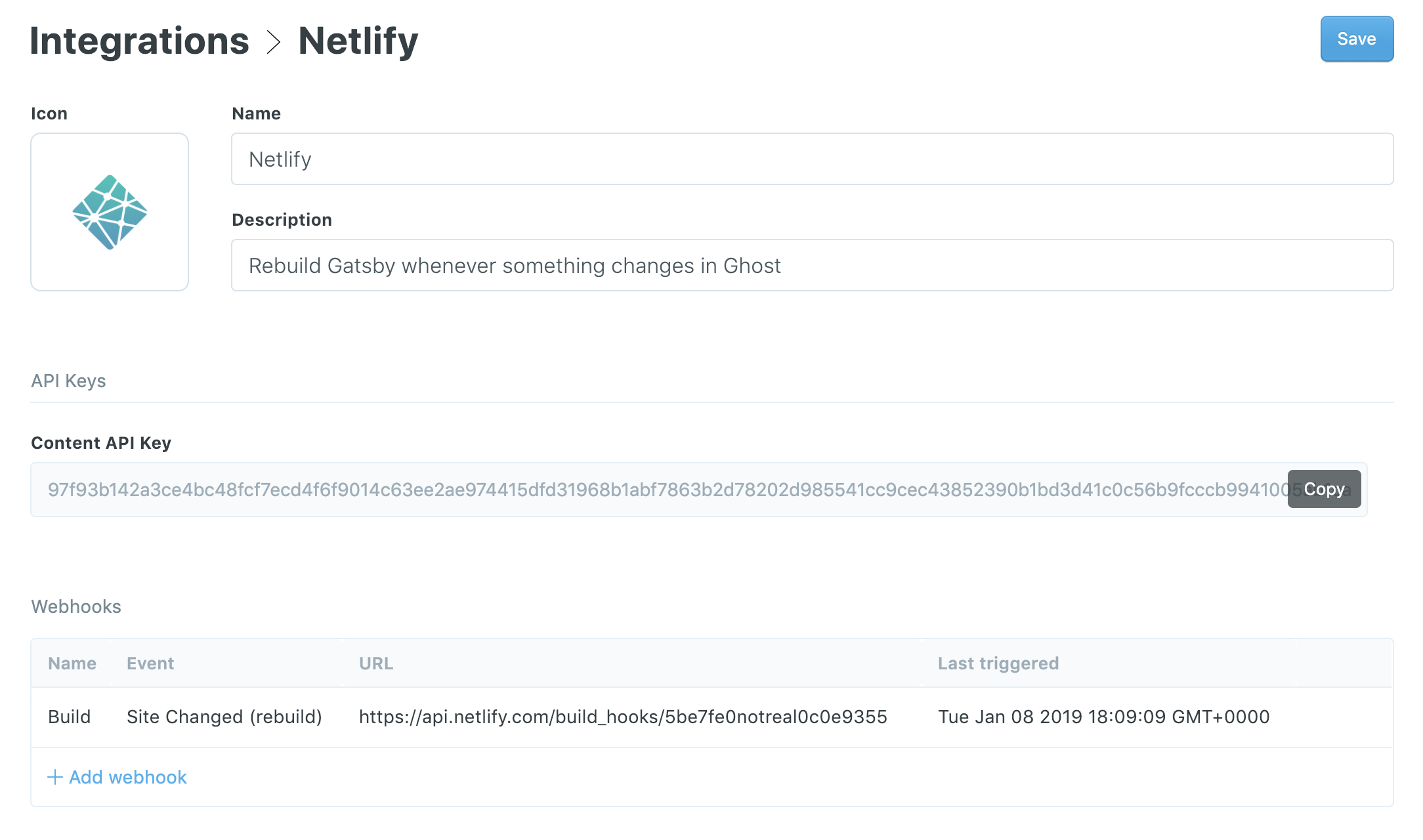1423x840 pixels.
Task: Copy the Content API Key
Action: click(x=1323, y=489)
